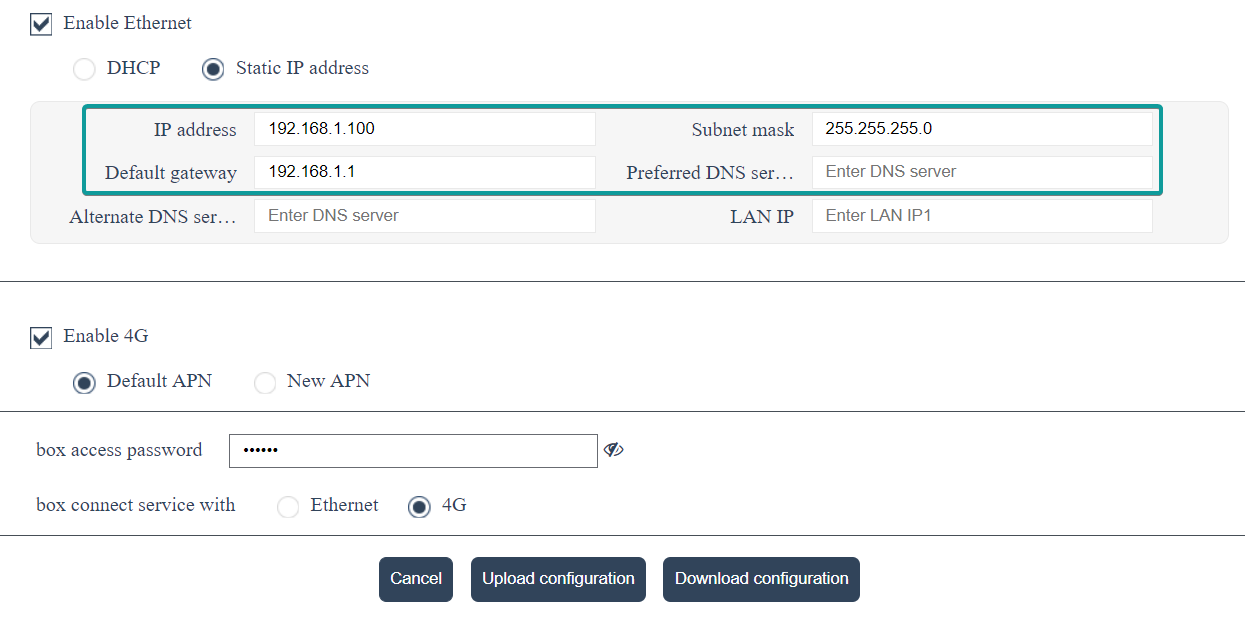Switch to New APN option
Screen dimensions: 1245x639
tap(265, 382)
